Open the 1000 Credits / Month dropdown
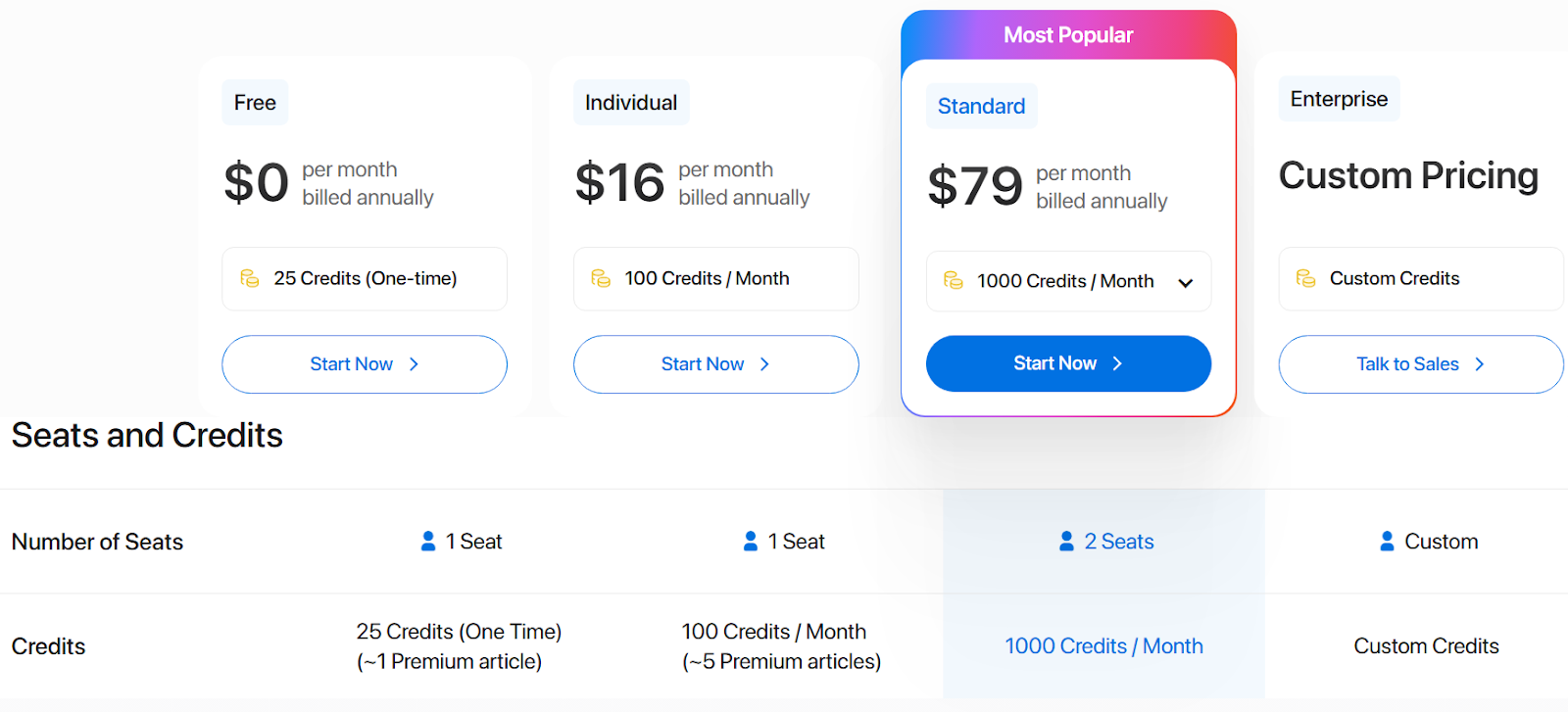Screen dimensions: 1568x712 1068,281
